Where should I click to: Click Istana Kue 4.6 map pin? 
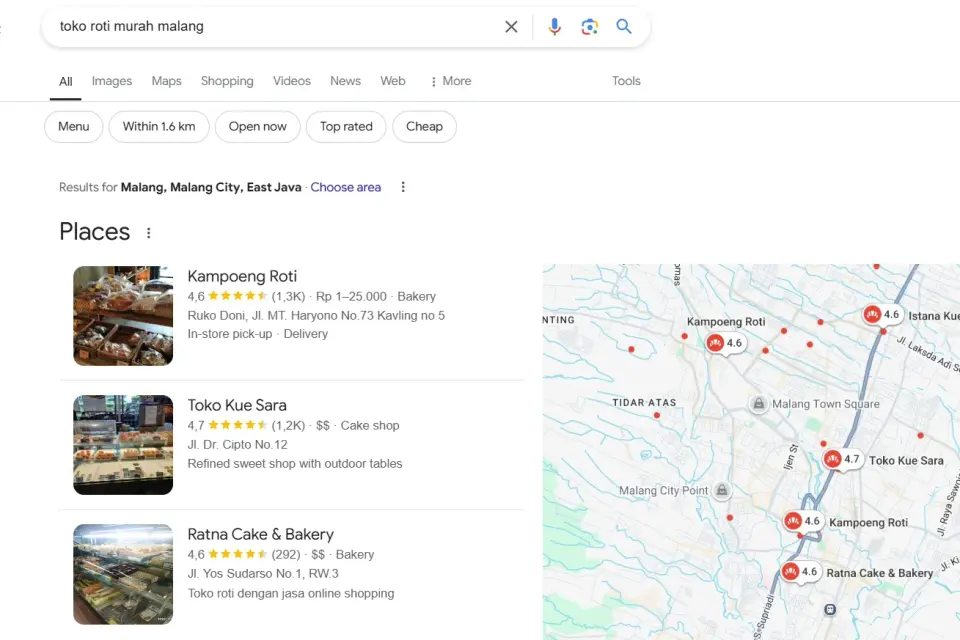pyautogui.click(x=882, y=315)
